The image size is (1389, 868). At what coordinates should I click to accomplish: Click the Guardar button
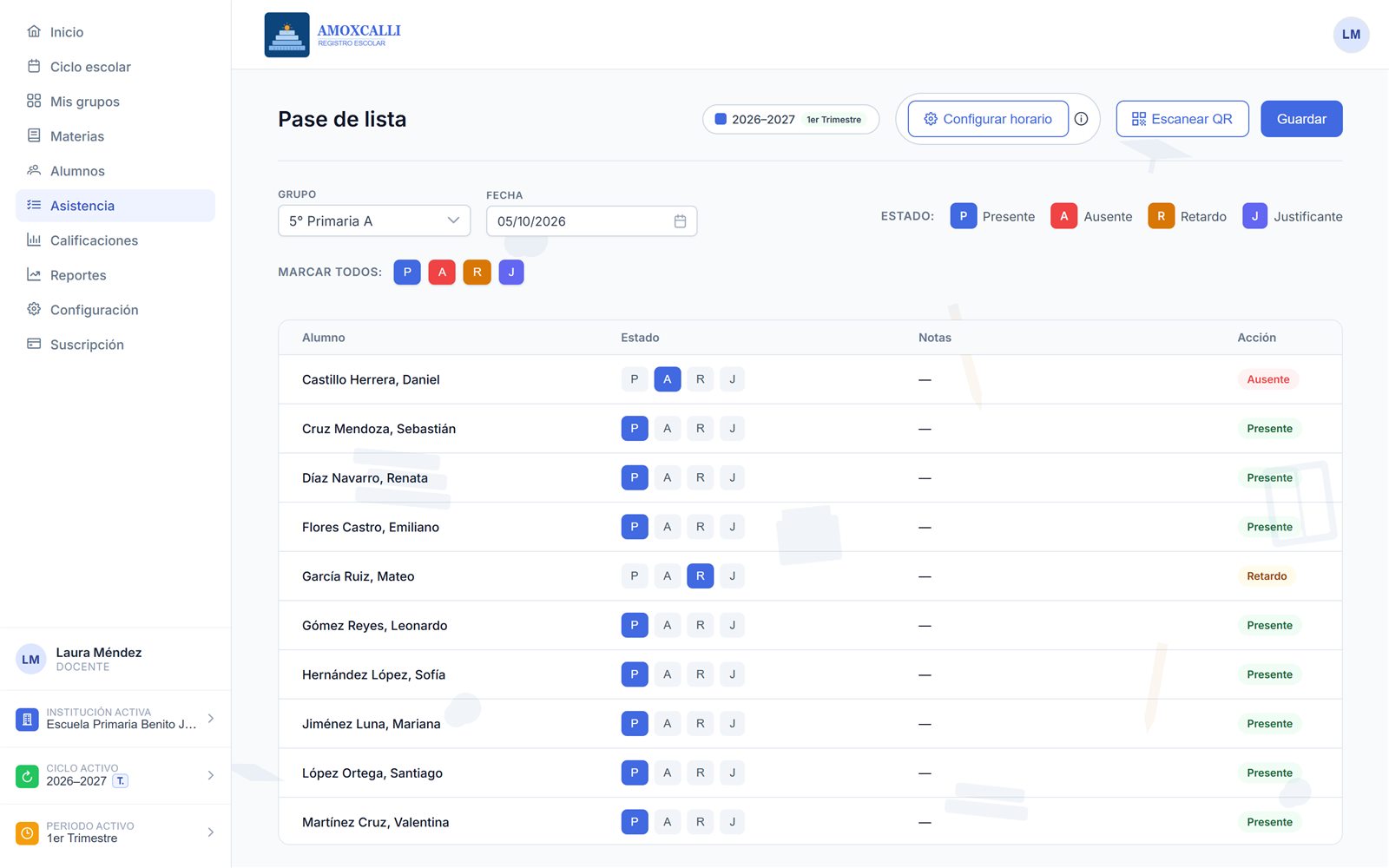(x=1301, y=119)
